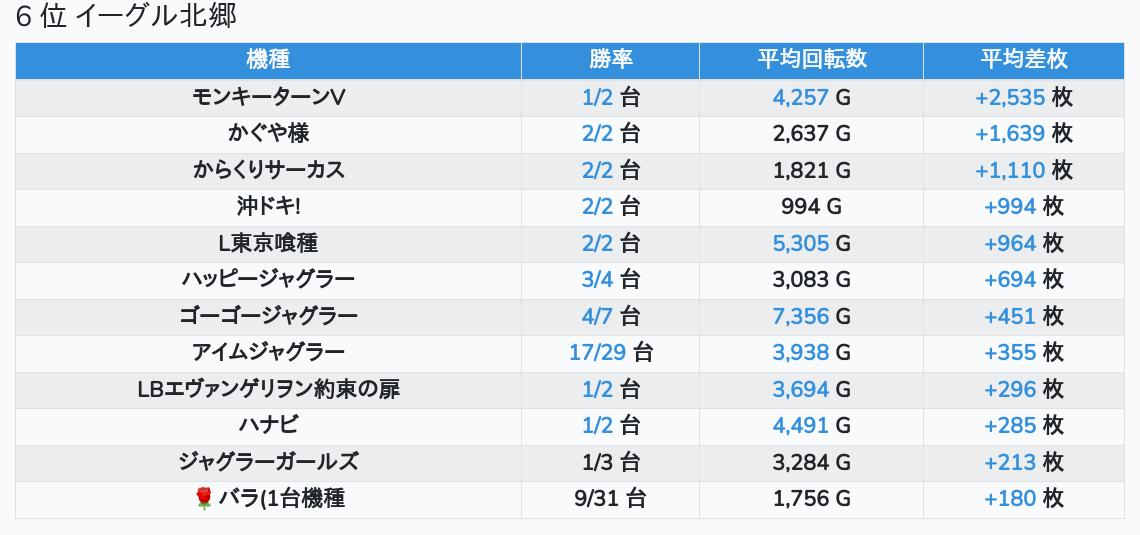Click the 沖ドキ! machine name
The width and height of the screenshot is (1140, 535).
268,206
